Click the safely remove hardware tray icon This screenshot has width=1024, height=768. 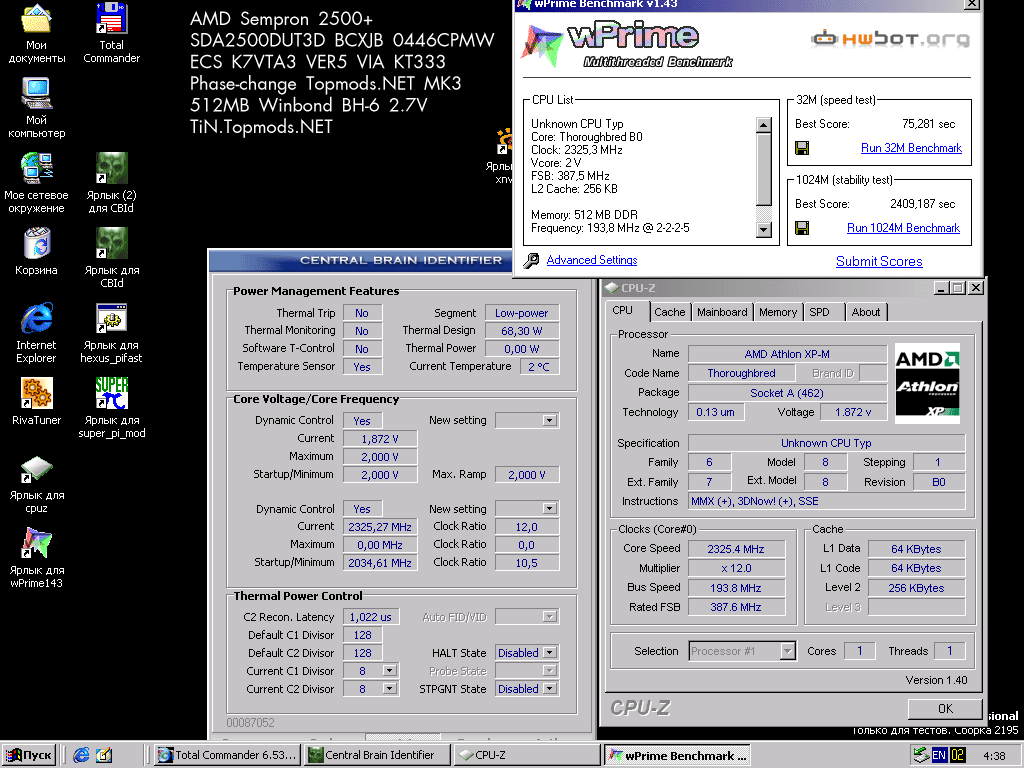point(921,755)
